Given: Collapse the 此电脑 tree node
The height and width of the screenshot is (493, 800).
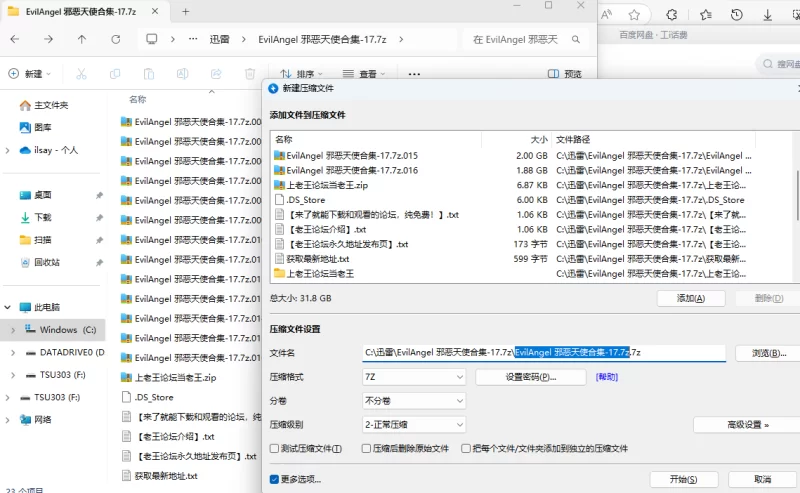Looking at the screenshot, I should (x=8, y=307).
